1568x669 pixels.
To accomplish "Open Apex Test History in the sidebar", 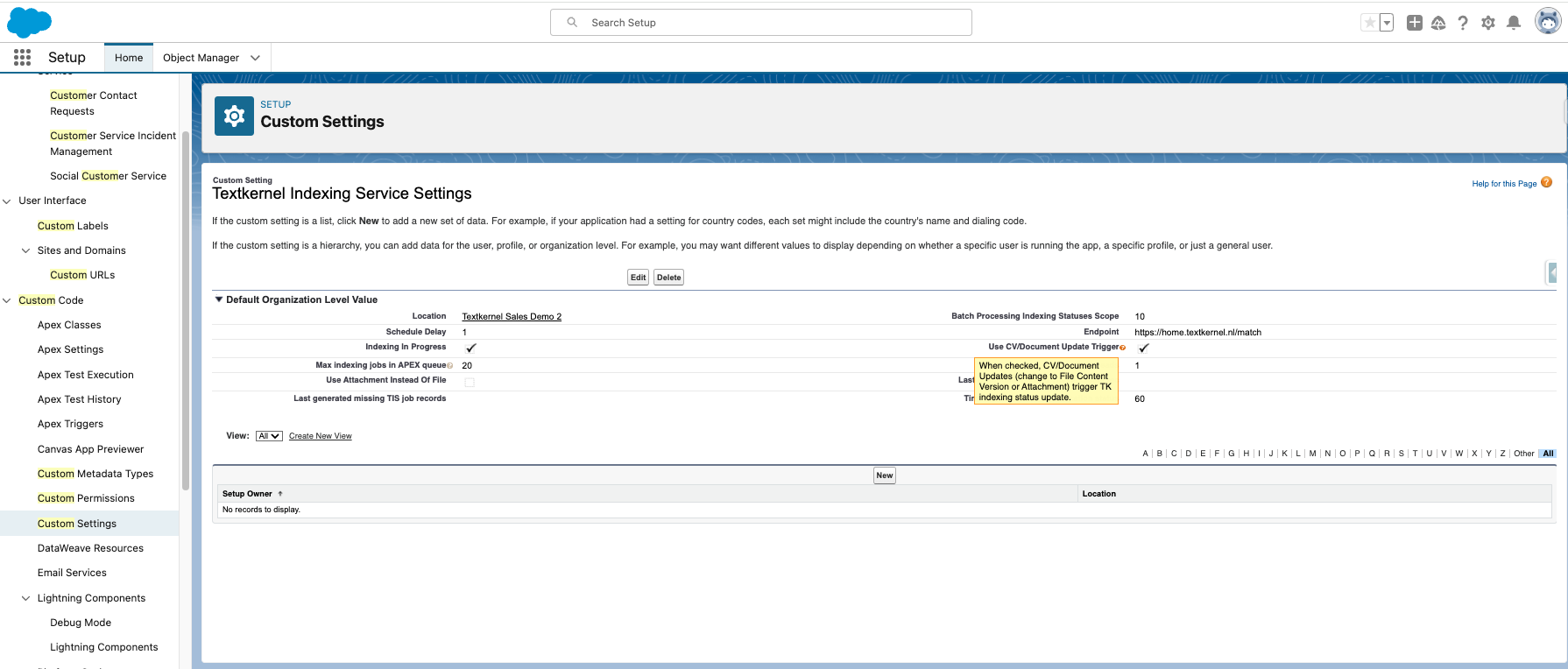I will [x=80, y=399].
